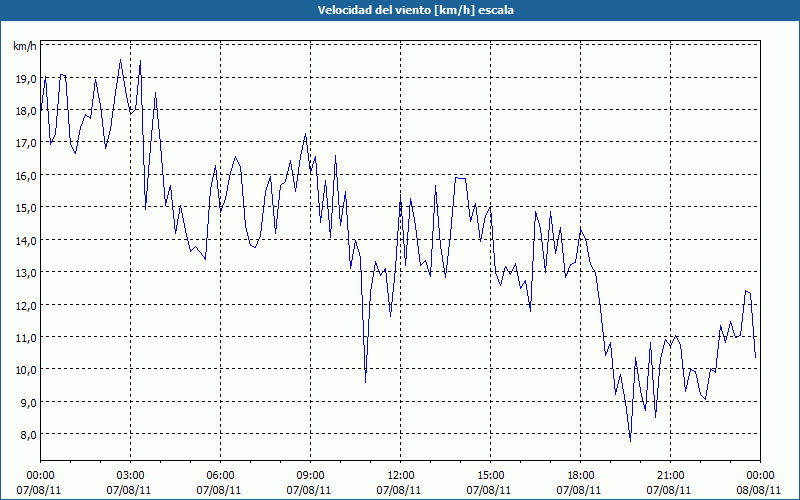Select the 14,0 y-axis value
The image size is (800, 500).
(26, 240)
